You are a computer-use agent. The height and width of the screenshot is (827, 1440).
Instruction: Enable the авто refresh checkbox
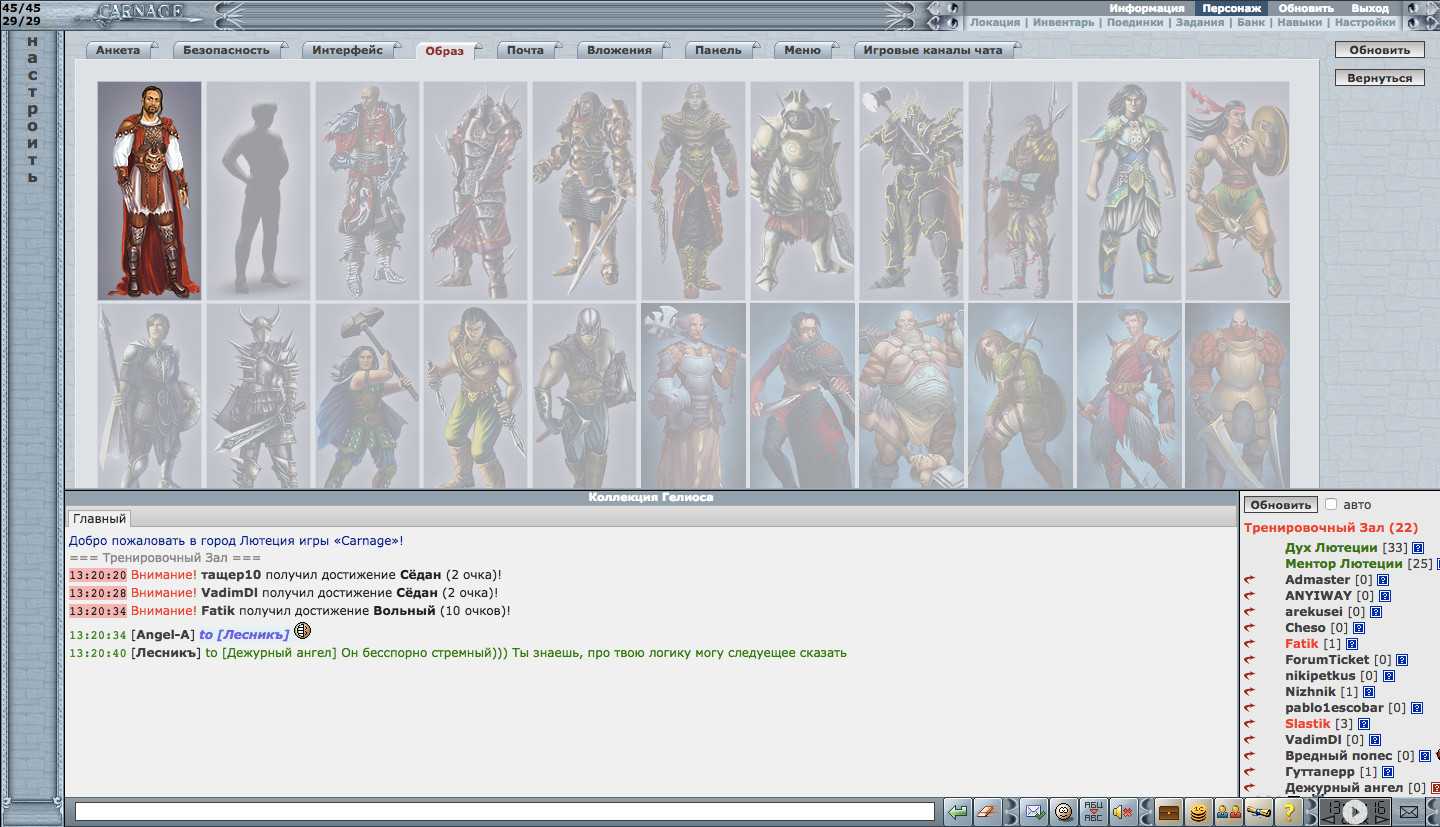point(1330,505)
